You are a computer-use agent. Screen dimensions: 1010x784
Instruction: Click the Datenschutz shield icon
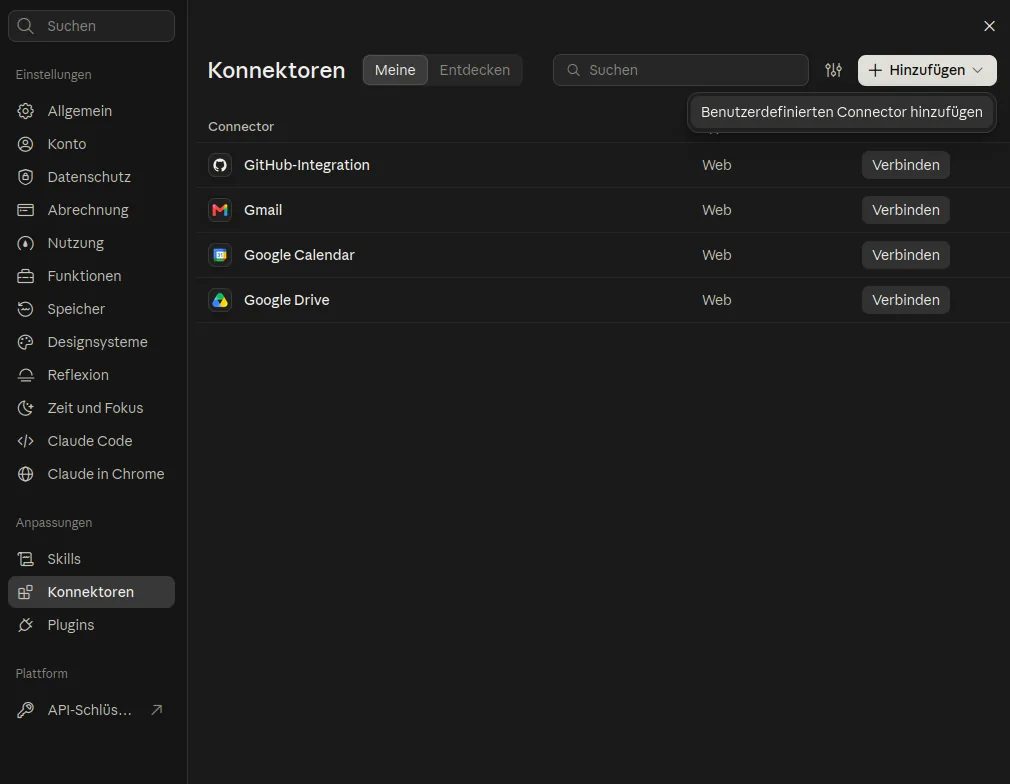(x=25, y=177)
